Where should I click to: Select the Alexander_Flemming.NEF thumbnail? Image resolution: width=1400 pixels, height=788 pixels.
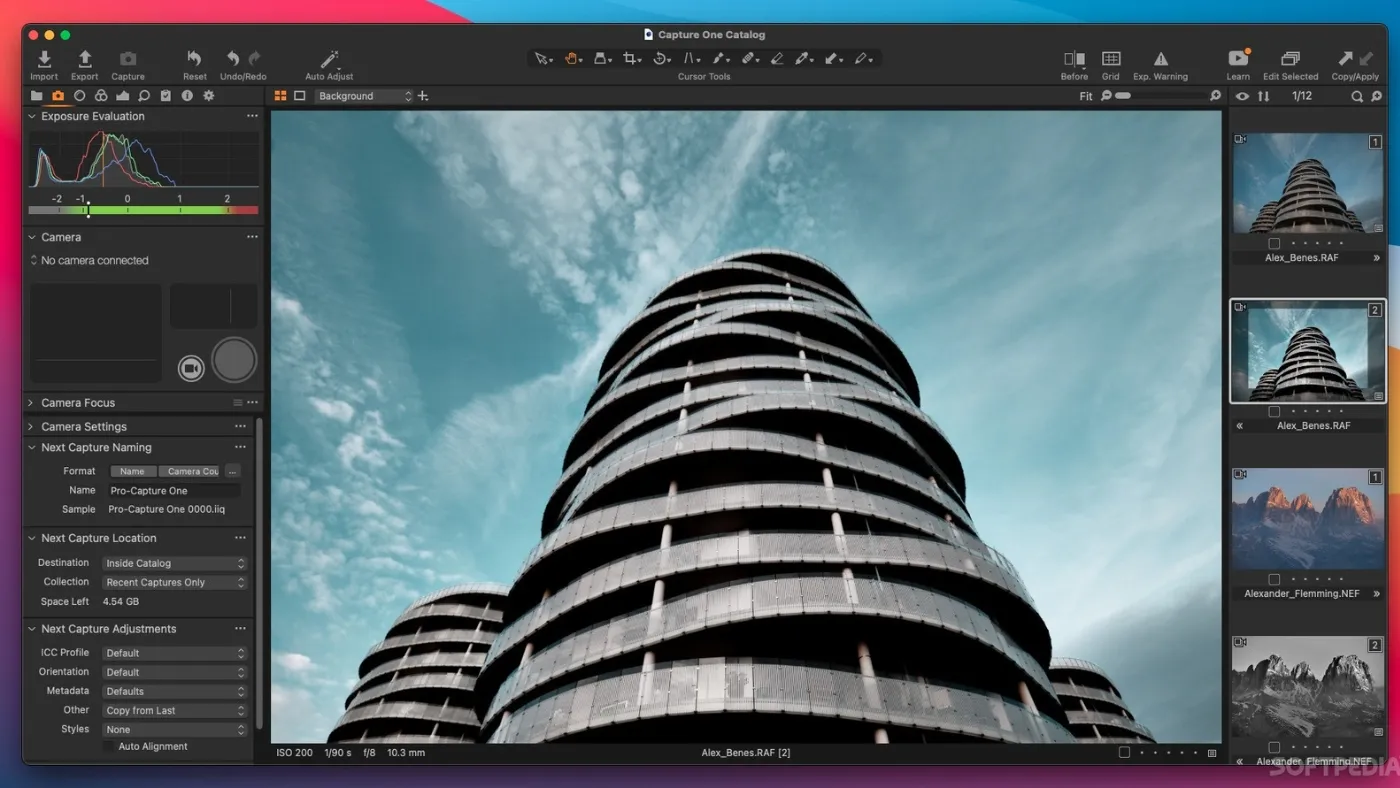1307,518
